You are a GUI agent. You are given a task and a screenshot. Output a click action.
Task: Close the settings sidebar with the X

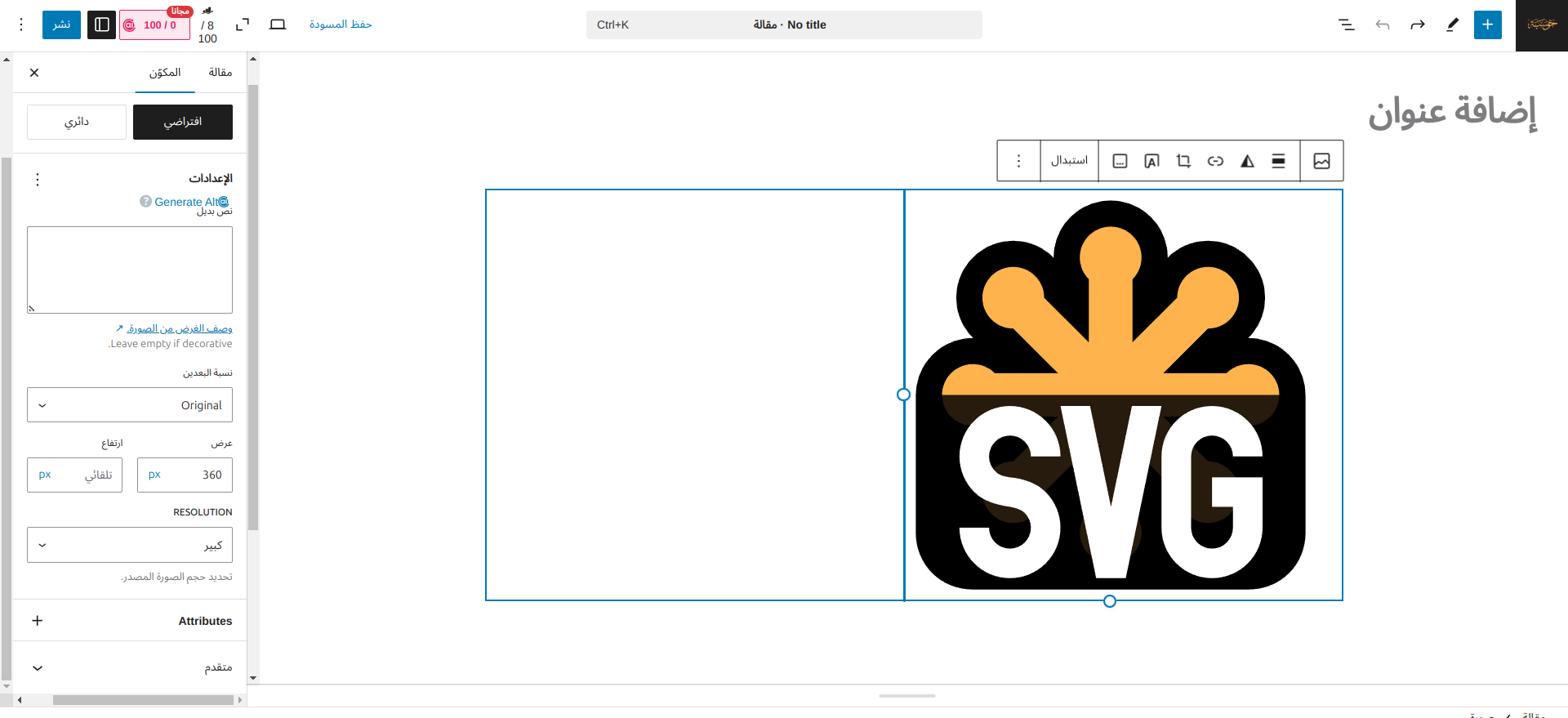tap(34, 73)
